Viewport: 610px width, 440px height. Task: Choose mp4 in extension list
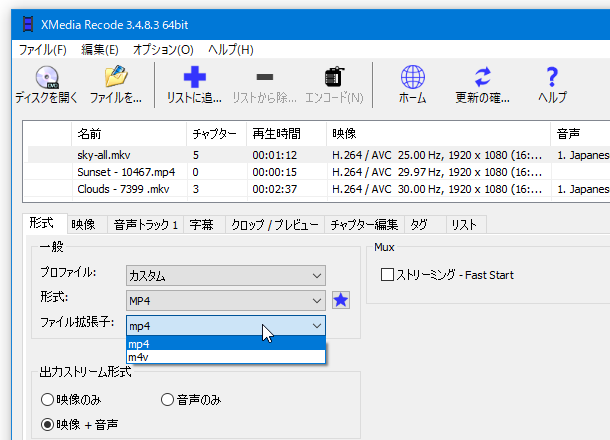[226, 344]
